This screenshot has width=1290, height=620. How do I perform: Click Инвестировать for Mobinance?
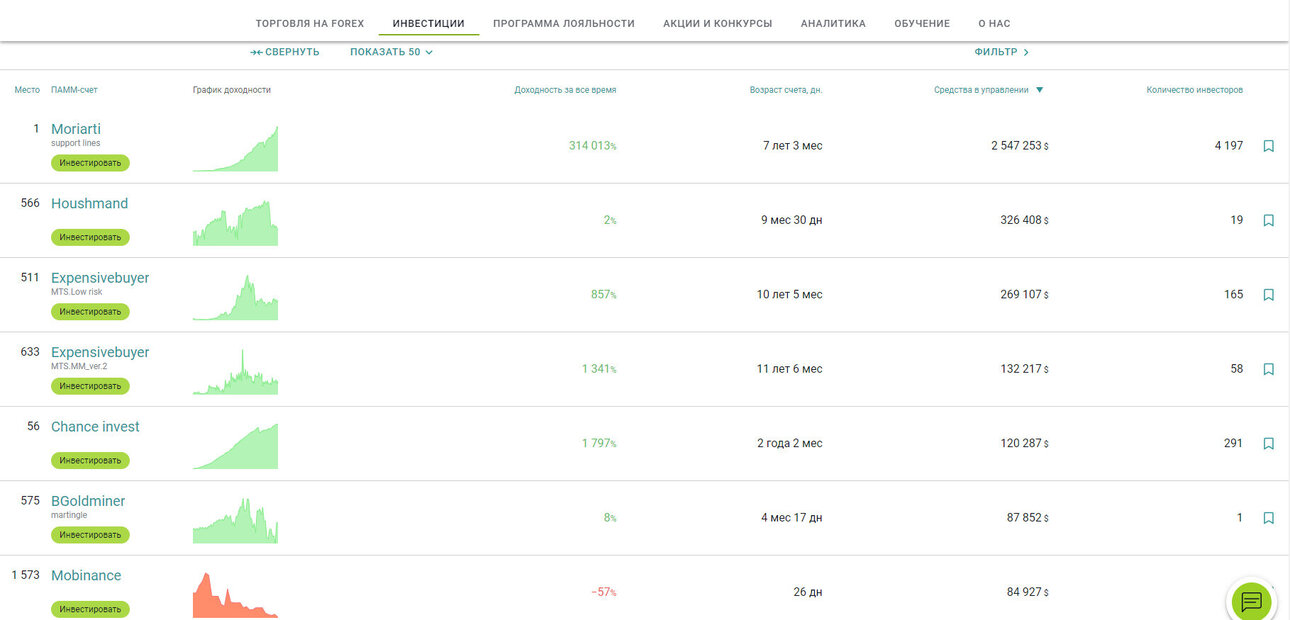tap(90, 609)
